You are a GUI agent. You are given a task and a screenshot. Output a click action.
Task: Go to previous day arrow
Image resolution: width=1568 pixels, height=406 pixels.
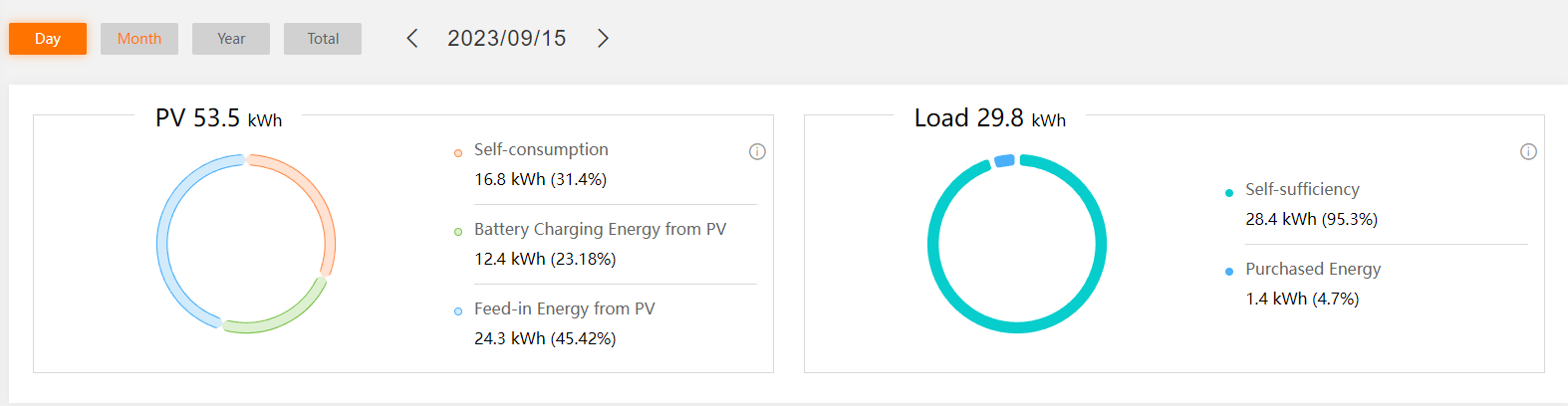coord(412,39)
